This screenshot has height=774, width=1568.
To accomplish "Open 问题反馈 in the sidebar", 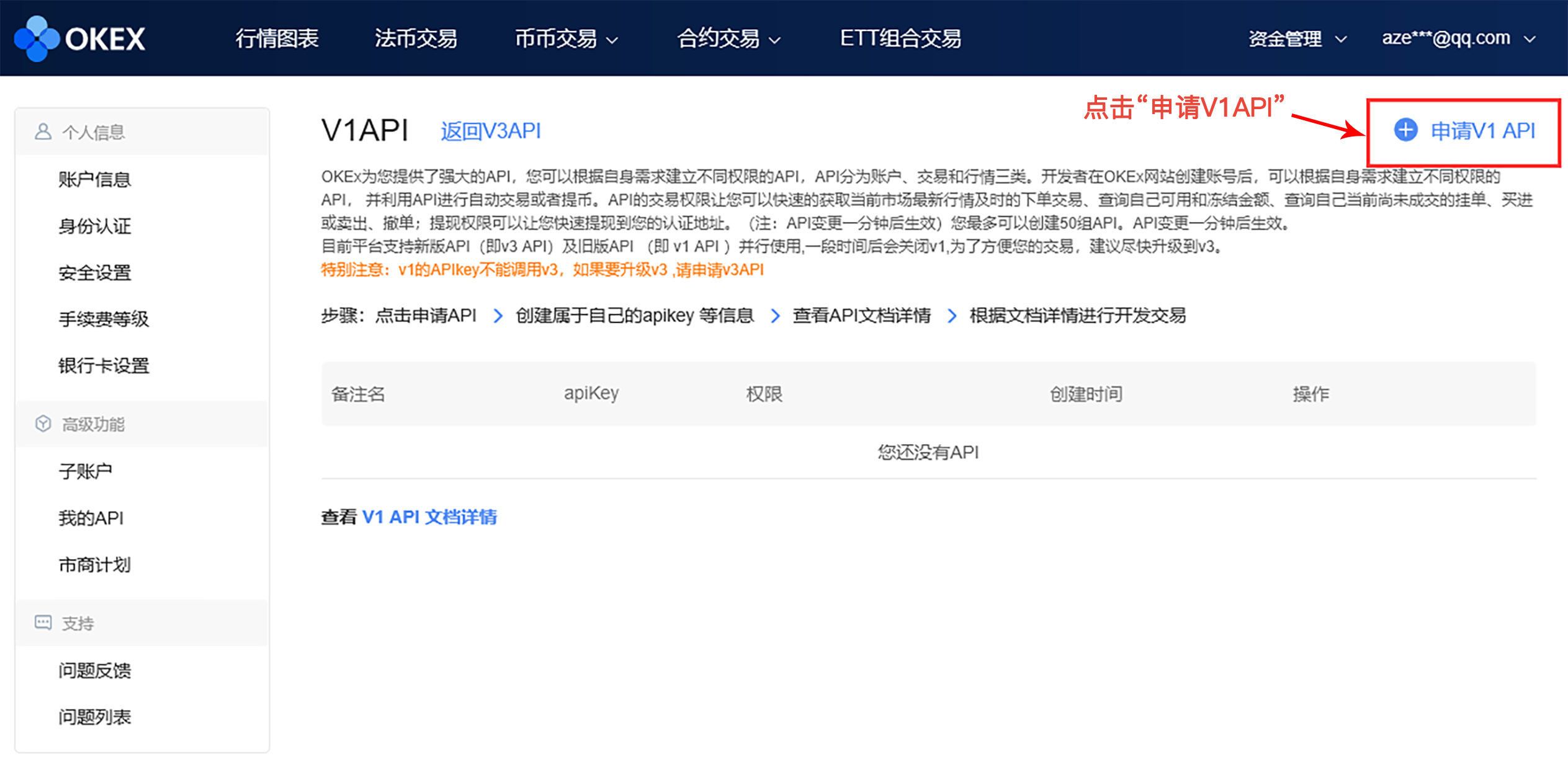I will 95,670.
